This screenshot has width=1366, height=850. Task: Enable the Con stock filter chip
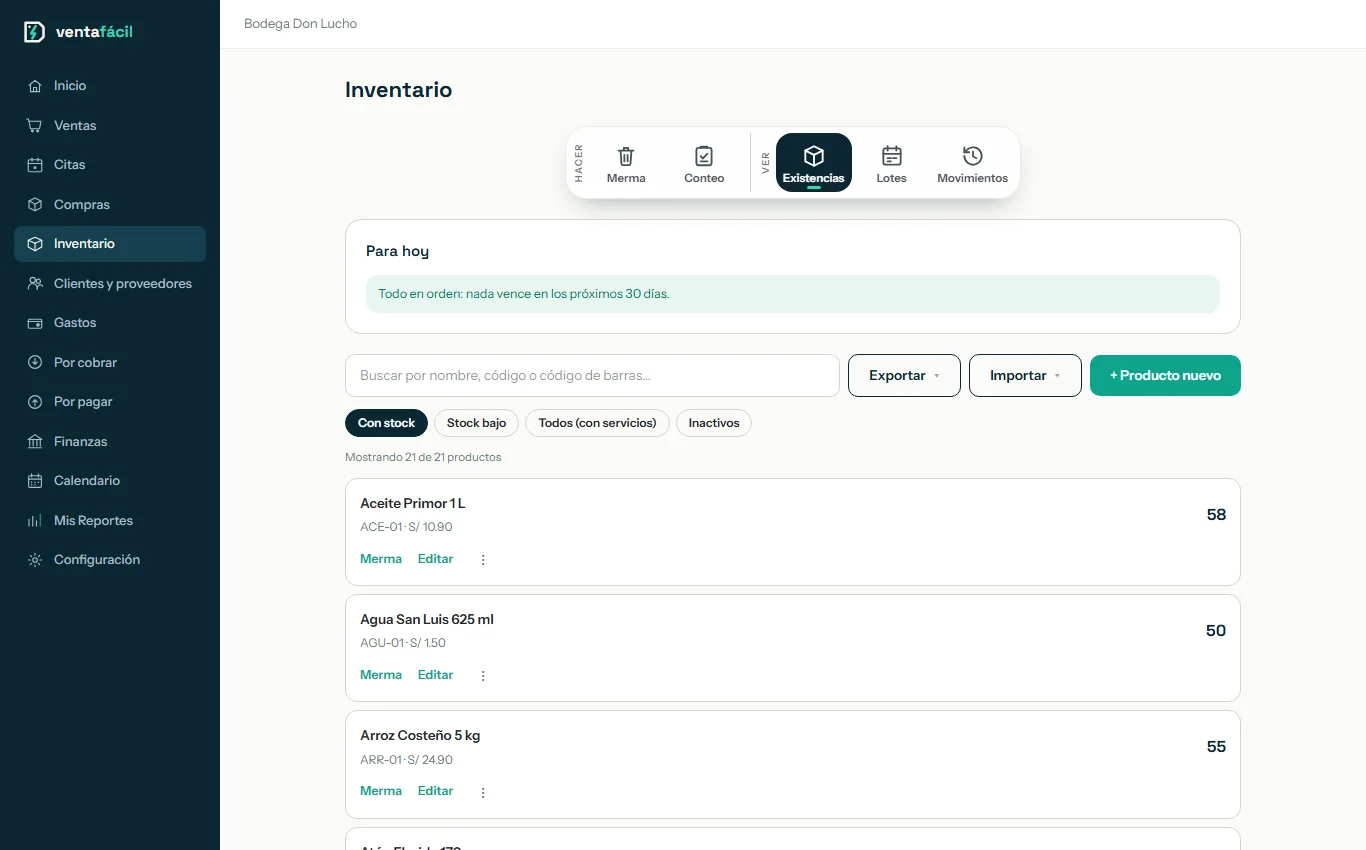pyautogui.click(x=386, y=423)
